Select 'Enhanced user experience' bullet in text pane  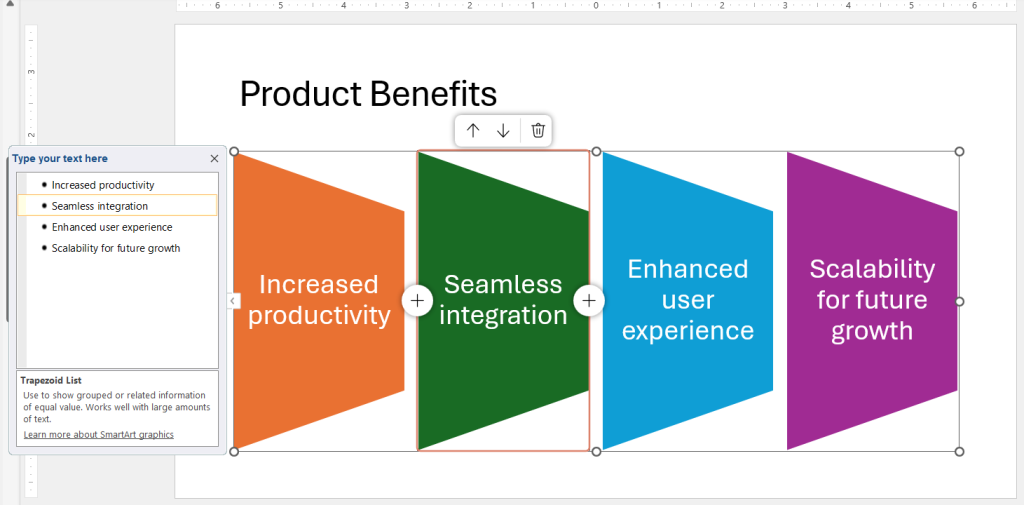point(112,227)
